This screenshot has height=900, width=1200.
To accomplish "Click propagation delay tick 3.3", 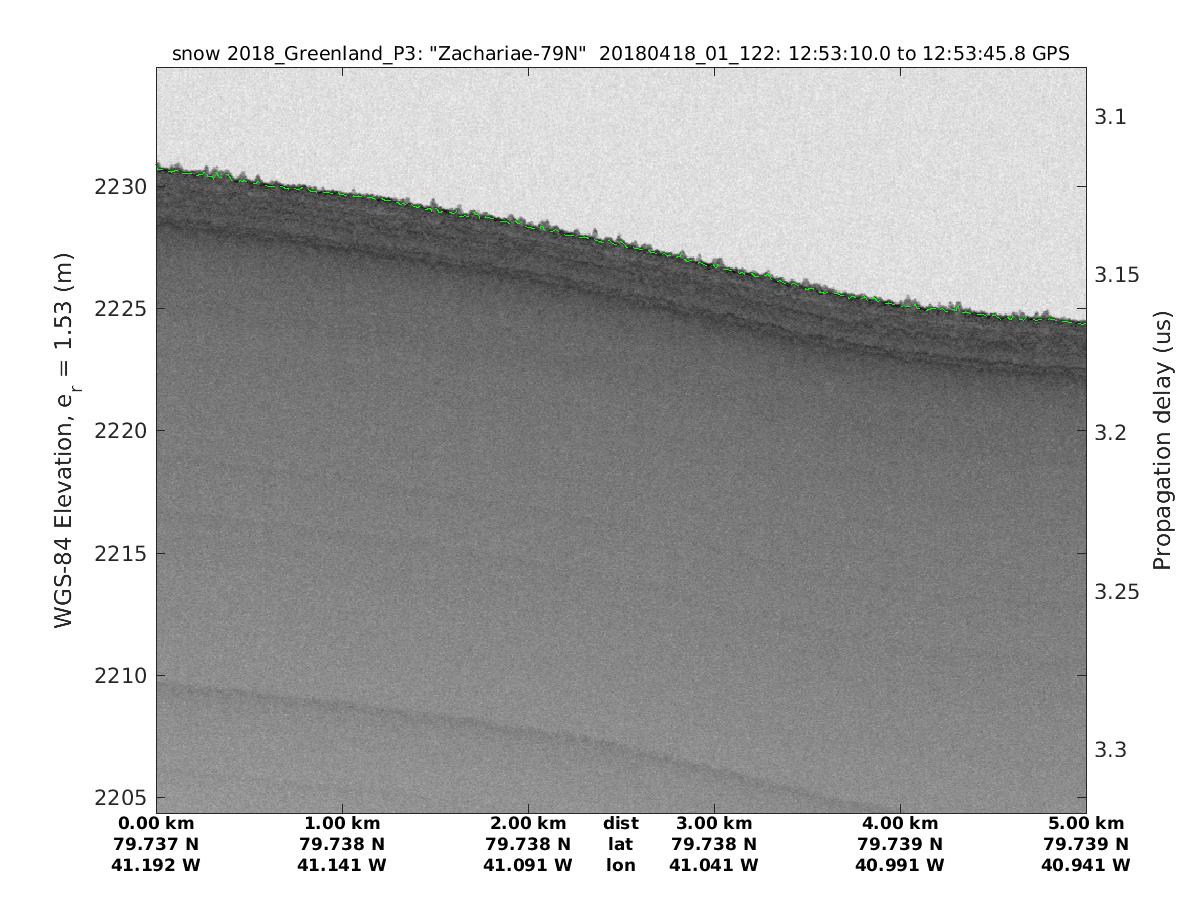I will point(1110,750).
